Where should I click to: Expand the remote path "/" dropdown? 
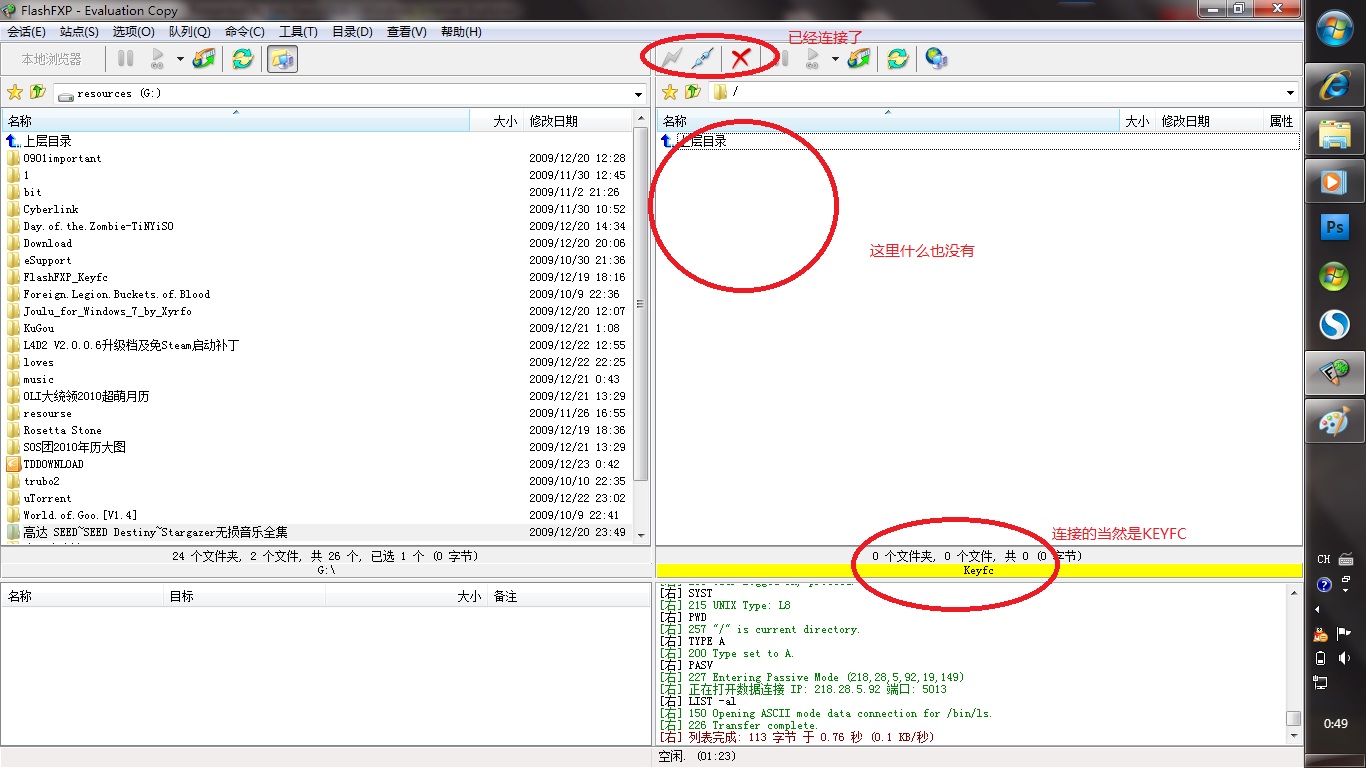1291,93
